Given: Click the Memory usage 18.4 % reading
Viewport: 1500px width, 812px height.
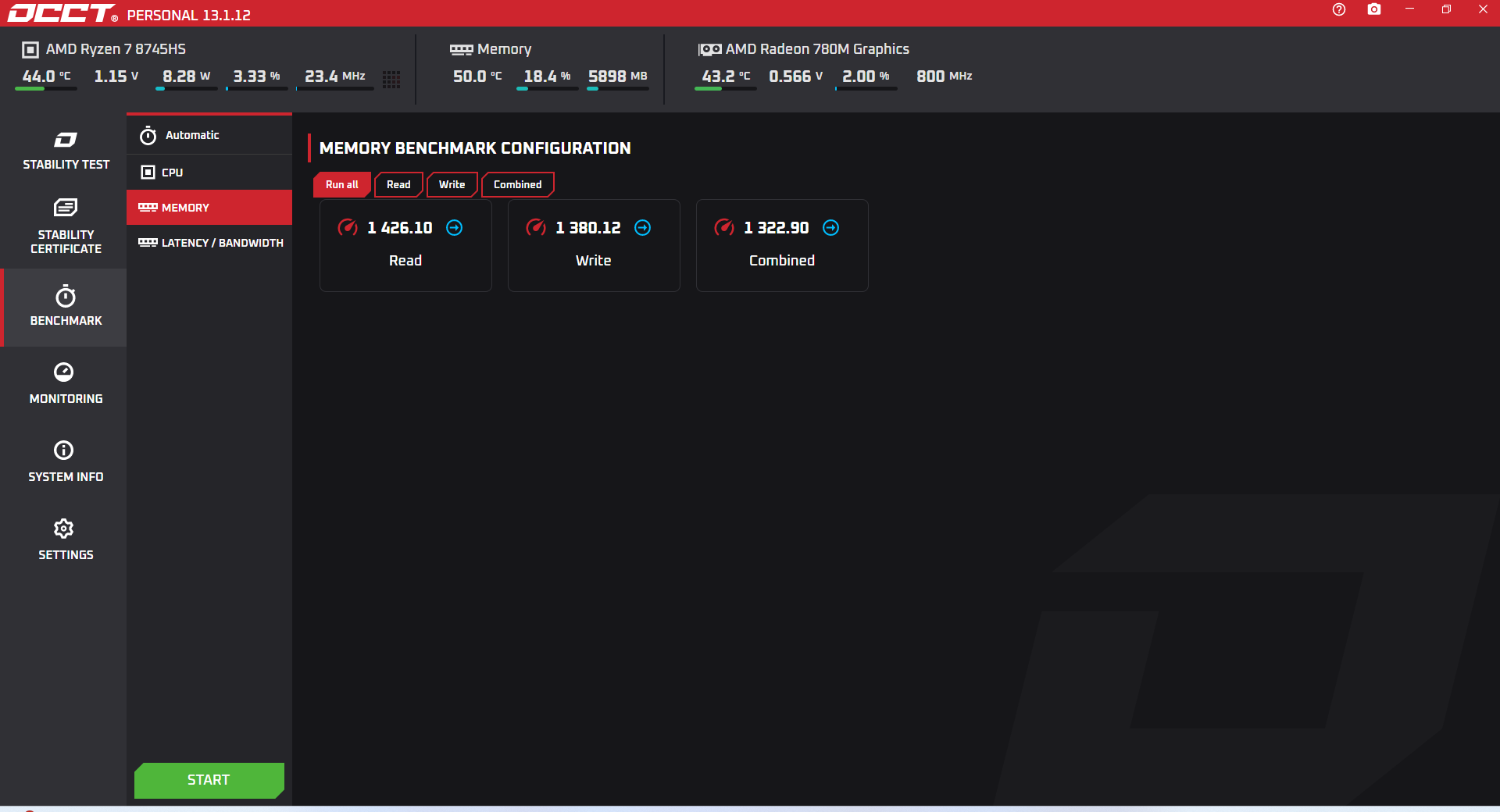Looking at the screenshot, I should [547, 77].
